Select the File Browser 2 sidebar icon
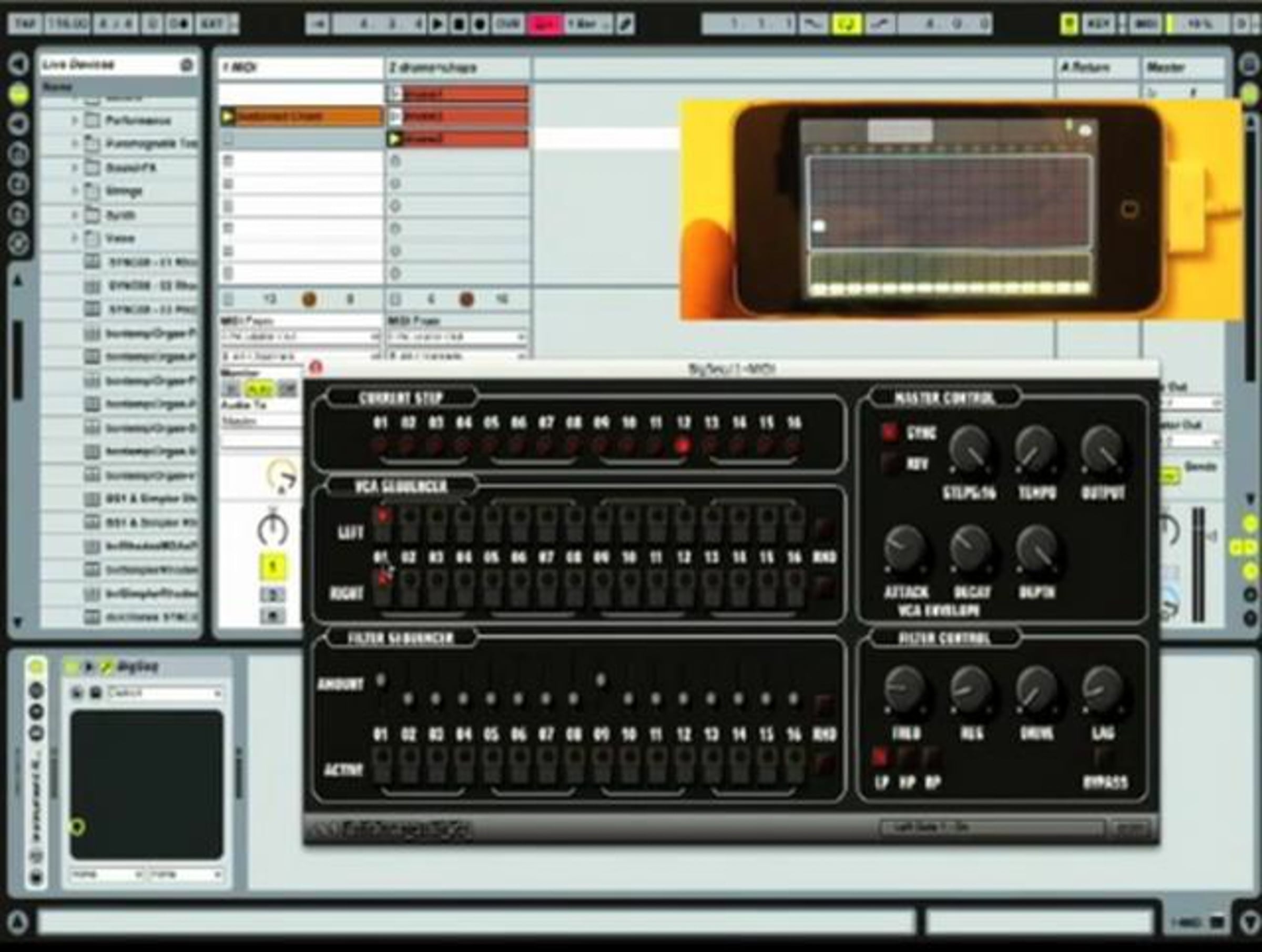The height and width of the screenshot is (952, 1262). coord(18,183)
